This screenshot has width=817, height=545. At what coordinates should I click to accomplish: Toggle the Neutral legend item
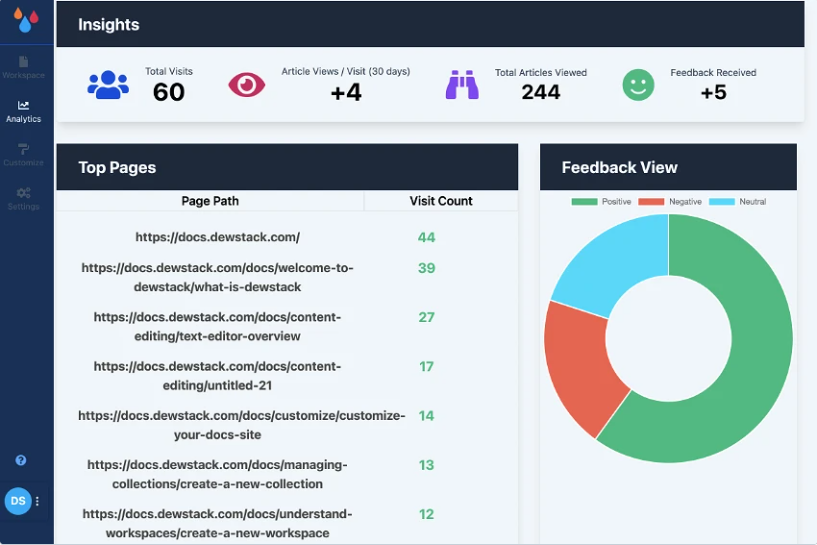[x=737, y=202]
